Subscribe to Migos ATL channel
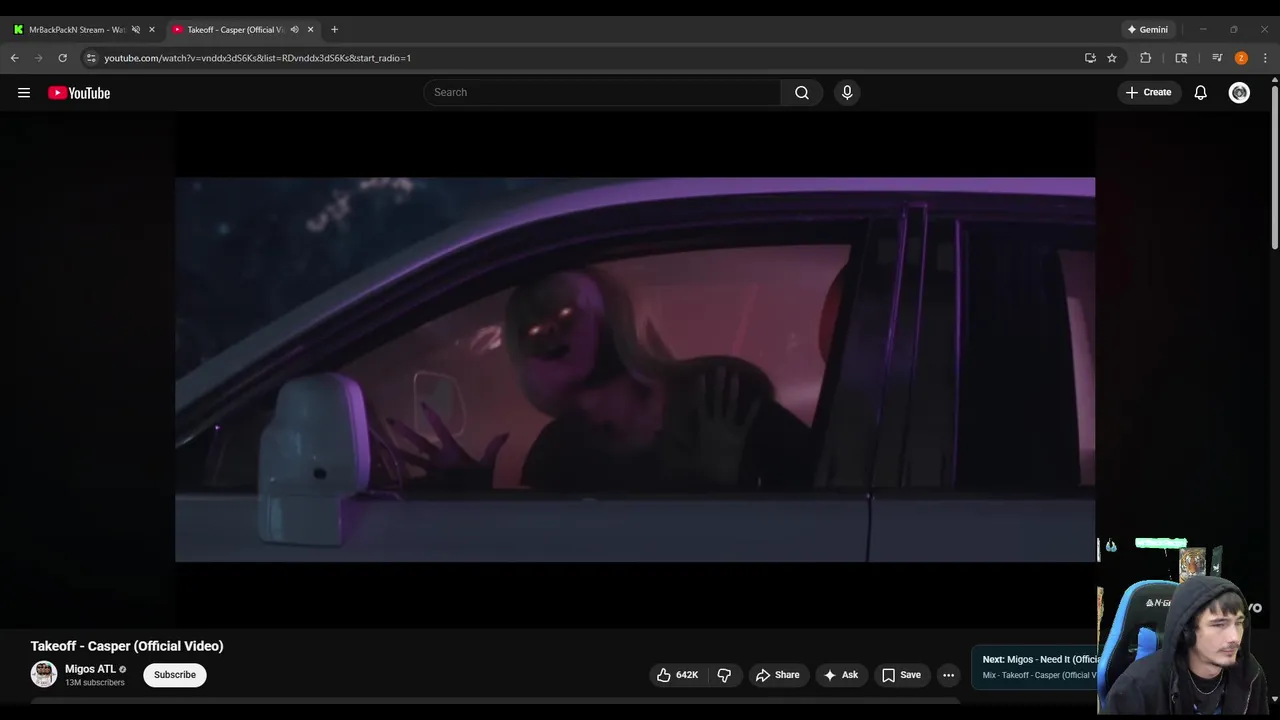Screen dimensions: 1280x720 click(x=175, y=675)
